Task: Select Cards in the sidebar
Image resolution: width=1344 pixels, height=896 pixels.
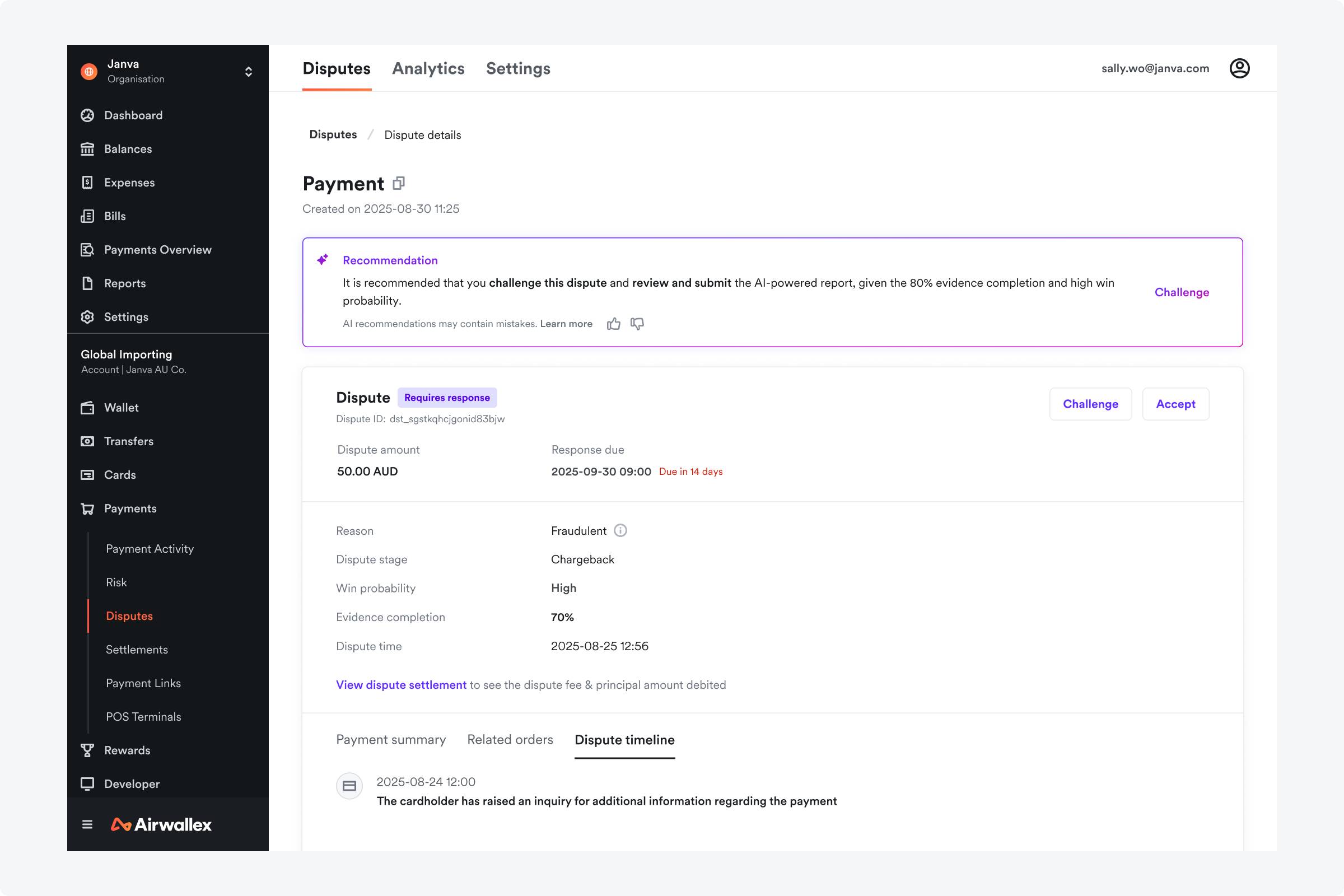Action: (x=119, y=474)
